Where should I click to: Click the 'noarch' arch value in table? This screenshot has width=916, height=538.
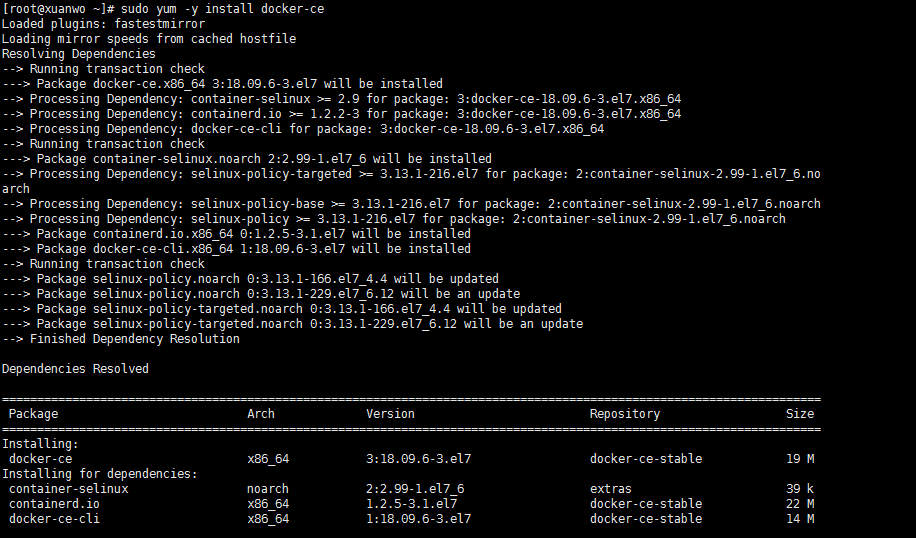(x=268, y=488)
